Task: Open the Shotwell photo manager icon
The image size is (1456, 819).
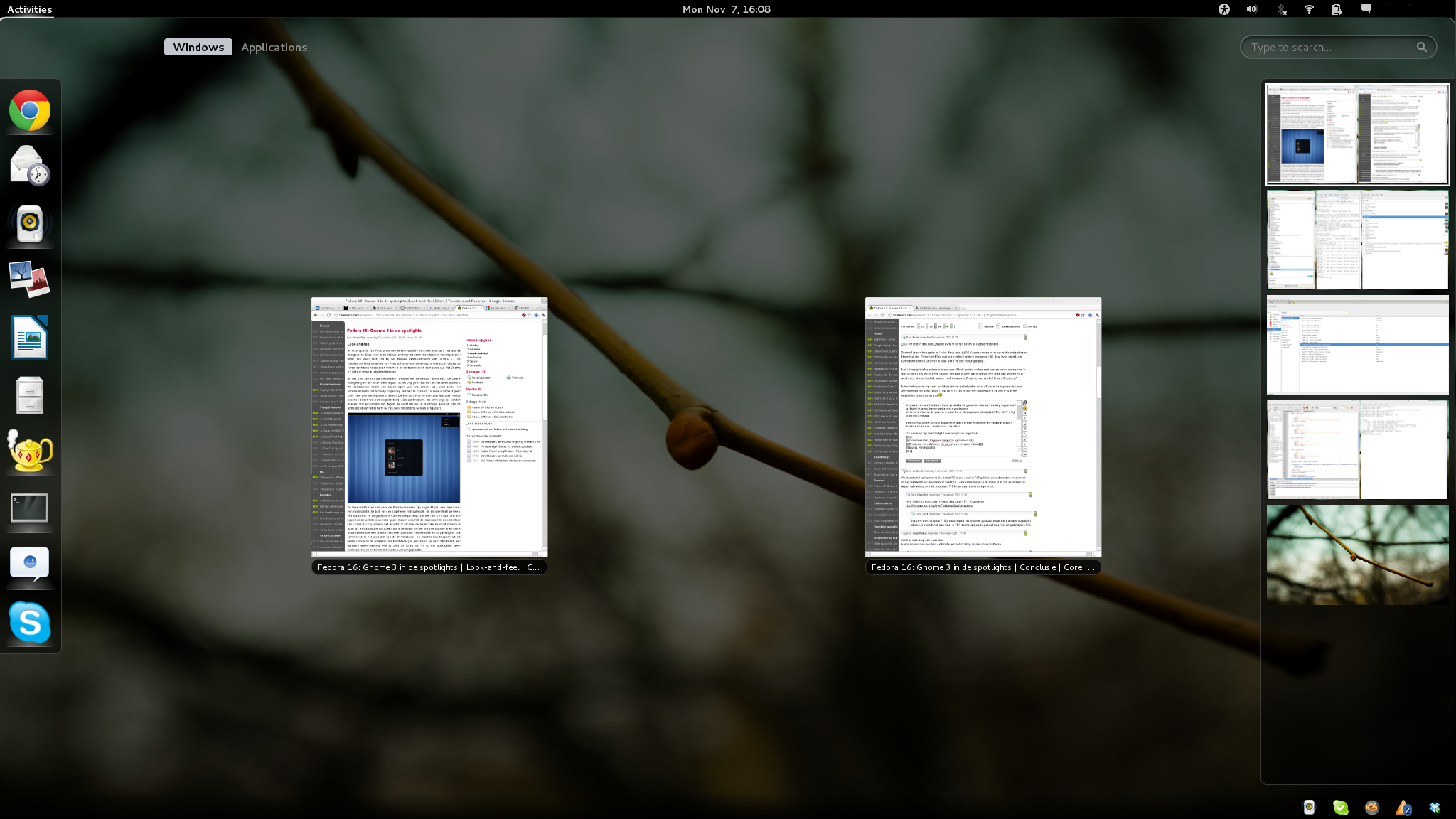Action: tap(30, 279)
